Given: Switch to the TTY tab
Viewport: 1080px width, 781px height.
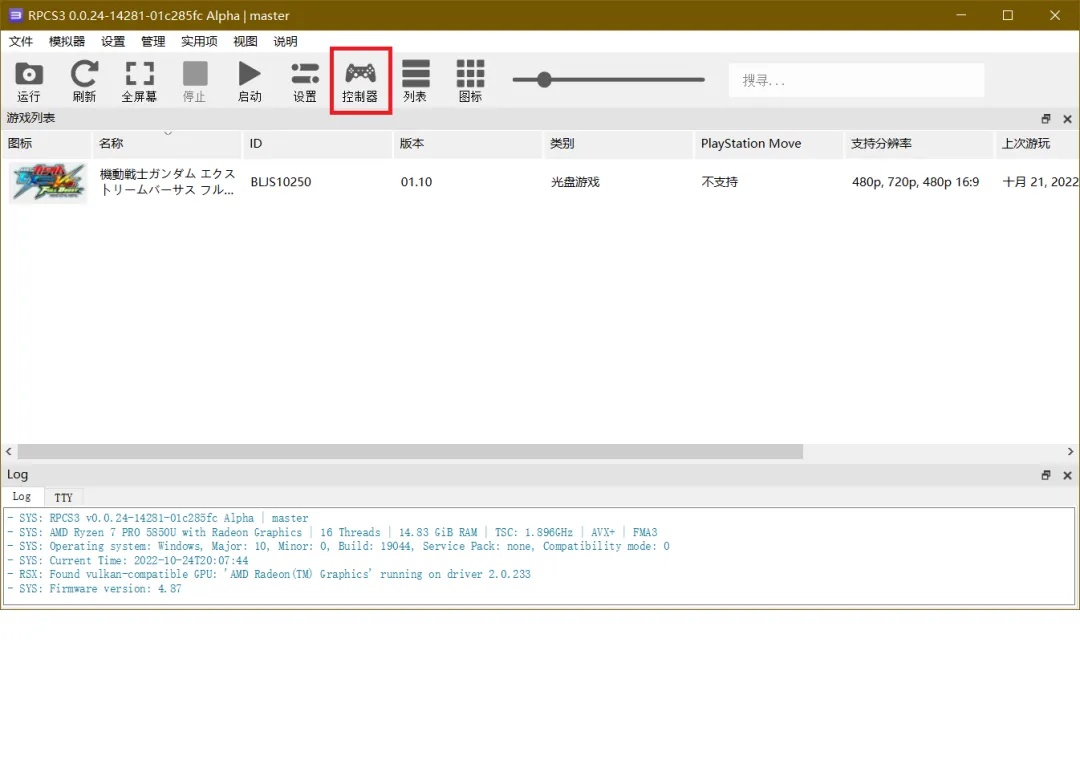Looking at the screenshot, I should tap(63, 497).
